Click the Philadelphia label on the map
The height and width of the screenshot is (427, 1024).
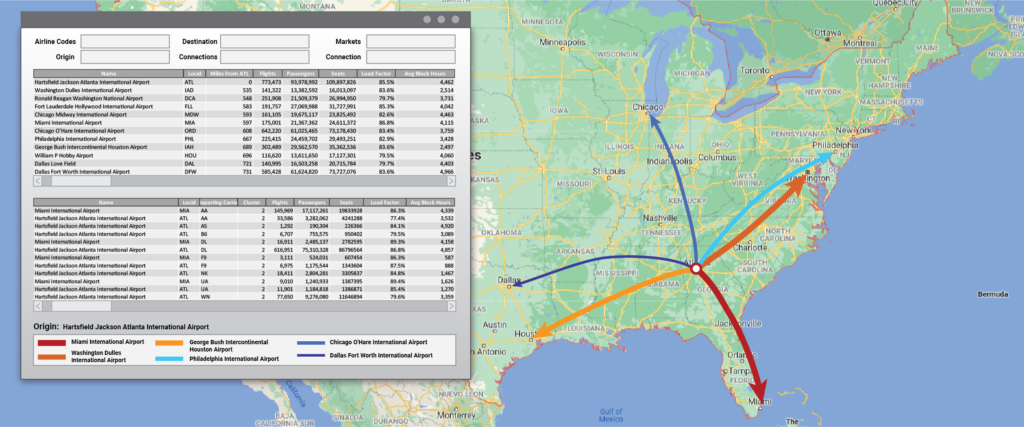click(835, 146)
